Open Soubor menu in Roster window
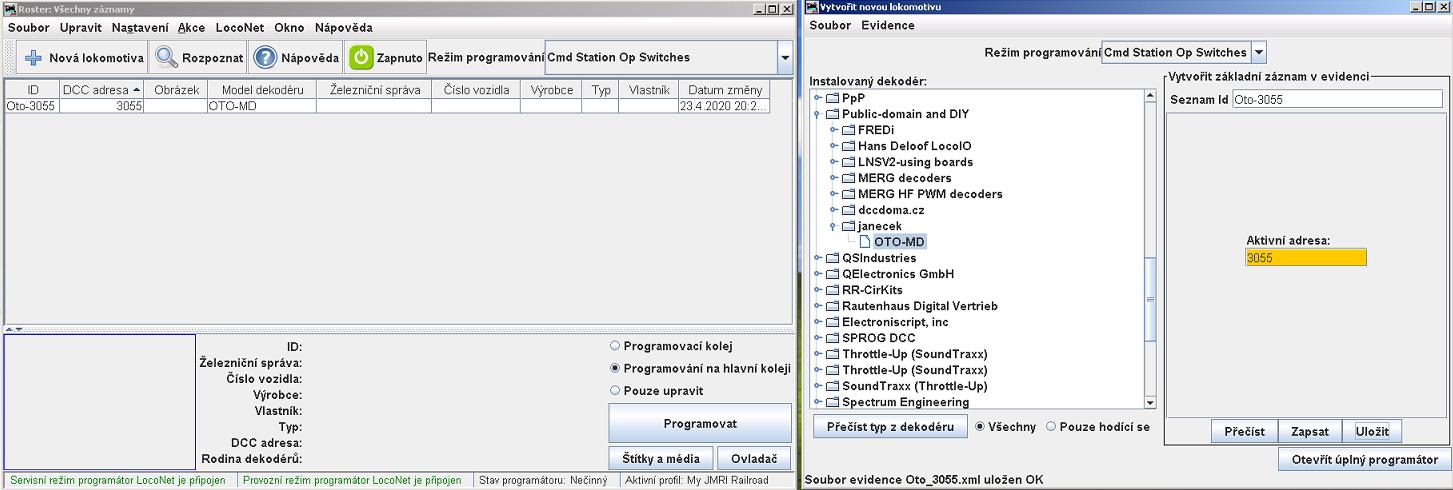The height and width of the screenshot is (490, 1453). pyautogui.click(x=28, y=28)
